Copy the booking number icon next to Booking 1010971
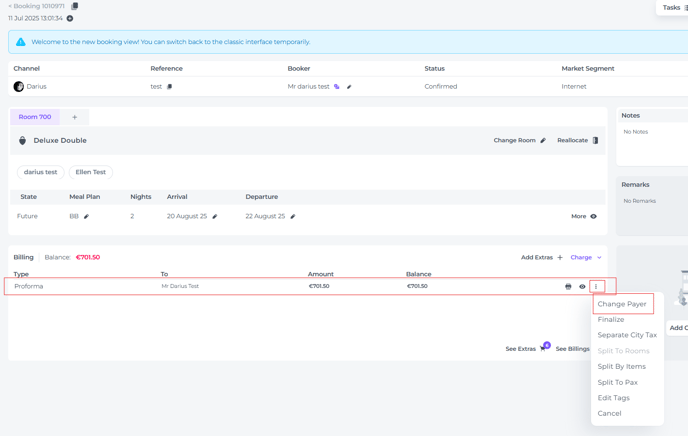The width and height of the screenshot is (688, 436). click(75, 6)
